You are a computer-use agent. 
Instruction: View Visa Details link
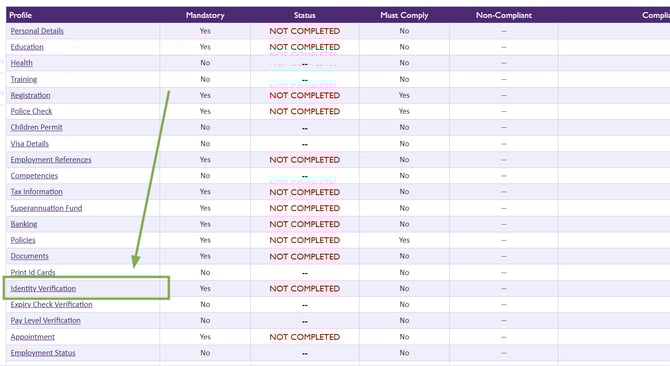pyautogui.click(x=29, y=143)
